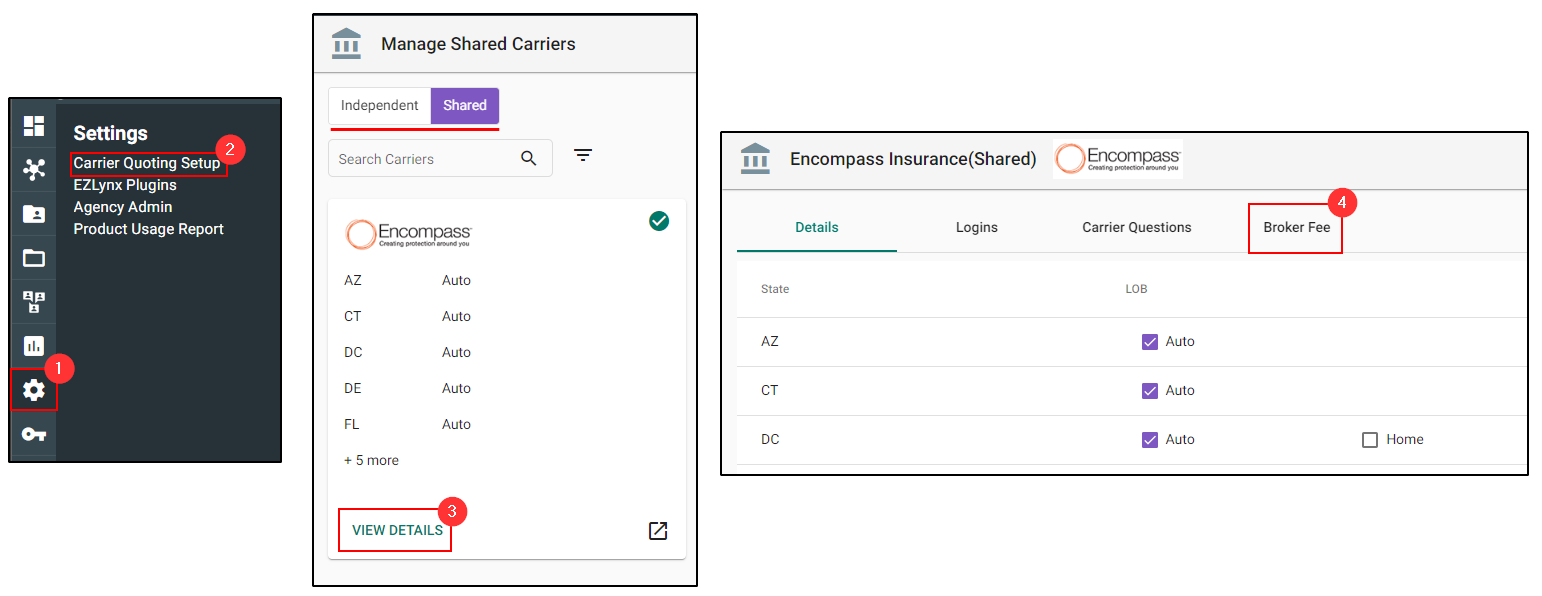Switch to the Details tab
Screen dimensions: 1542x596
[817, 227]
